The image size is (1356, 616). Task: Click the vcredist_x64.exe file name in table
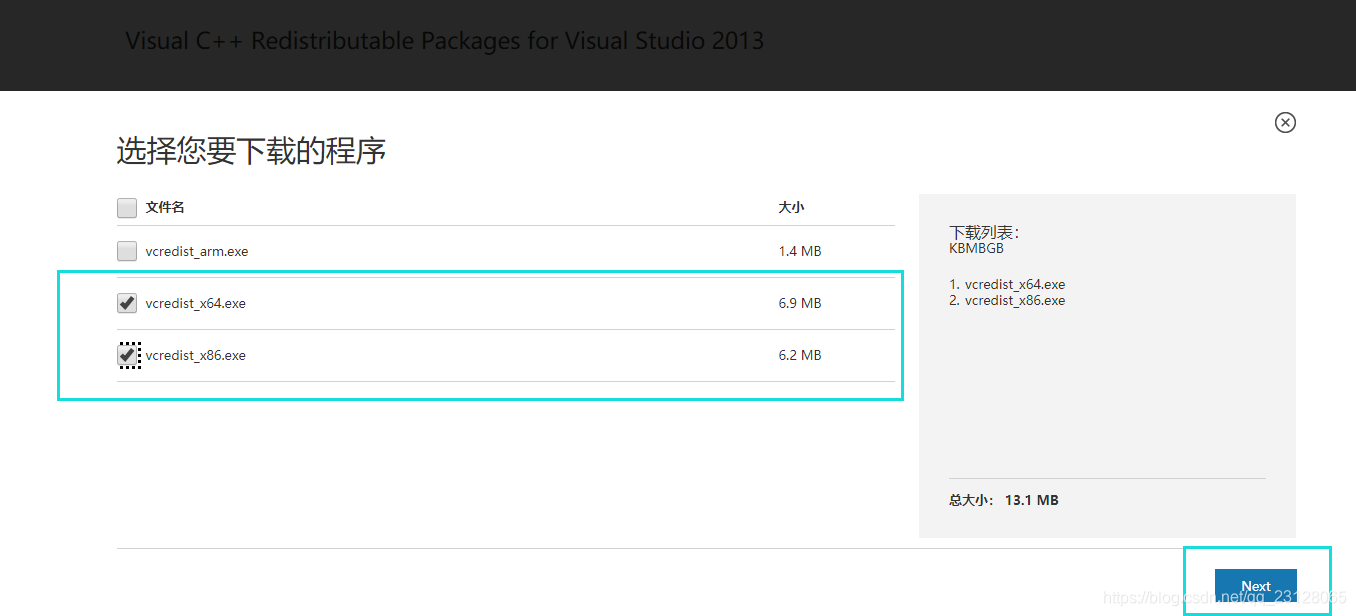tap(196, 303)
